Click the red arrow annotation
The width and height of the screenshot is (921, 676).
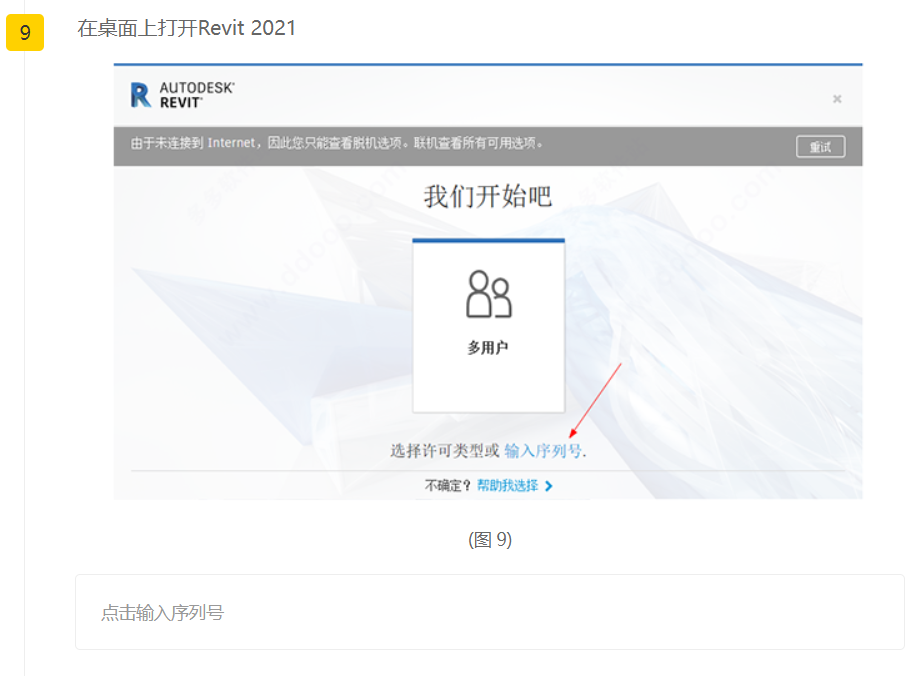[x=595, y=400]
